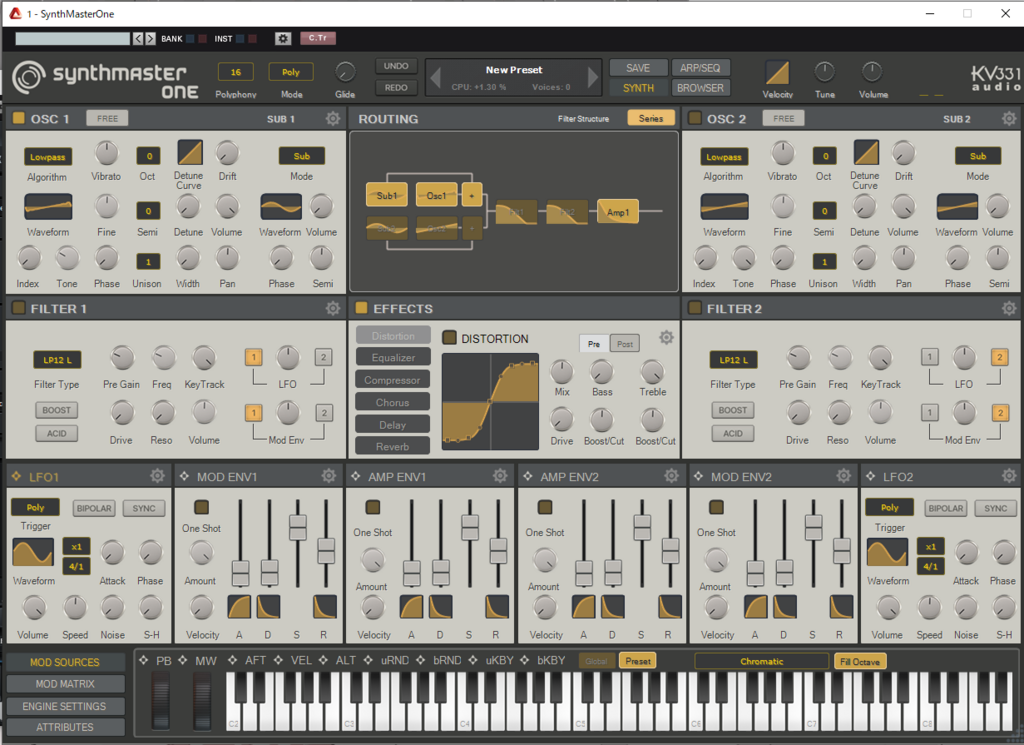This screenshot has width=1024, height=745.
Task: Click the SUB 1 waveform display
Action: pos(281,207)
